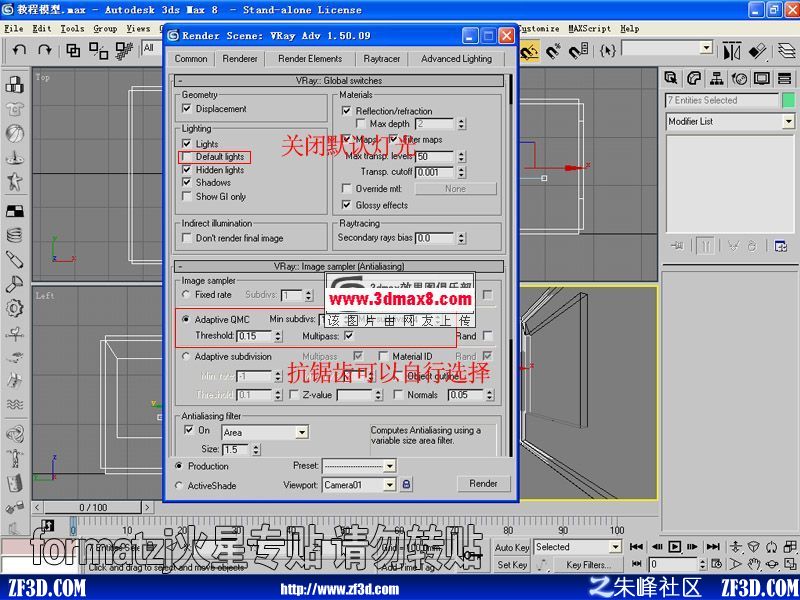Click the Field-of-View viewport tool
800x600 pixels.
(736, 564)
